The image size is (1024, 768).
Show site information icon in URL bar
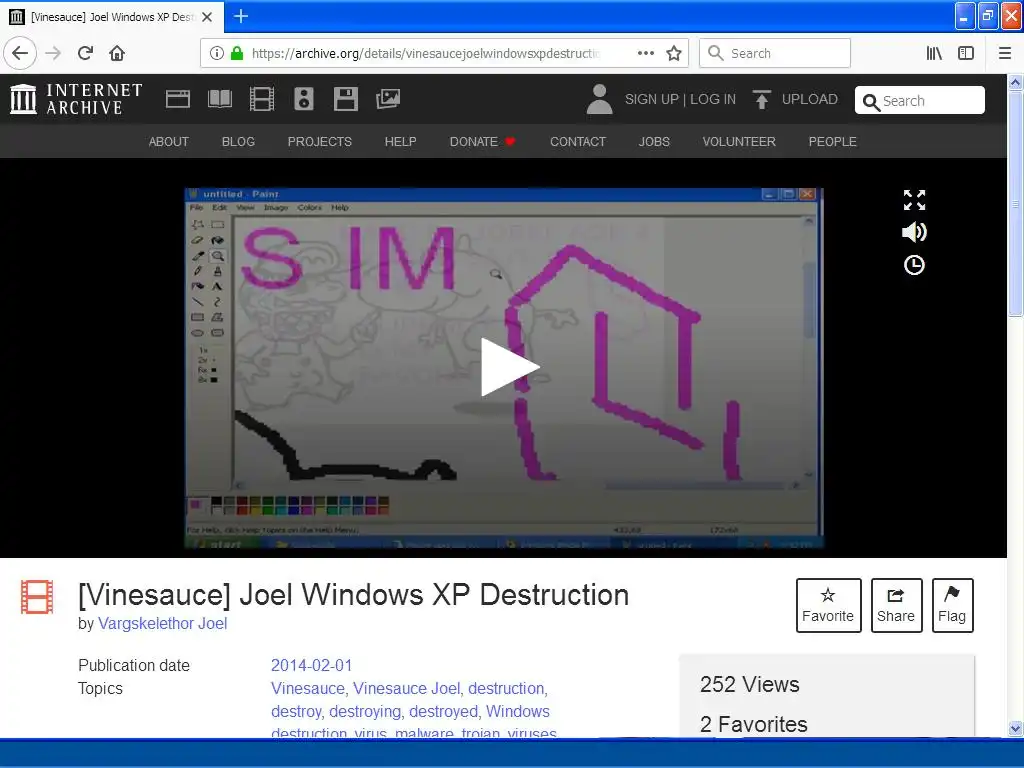coord(217,53)
